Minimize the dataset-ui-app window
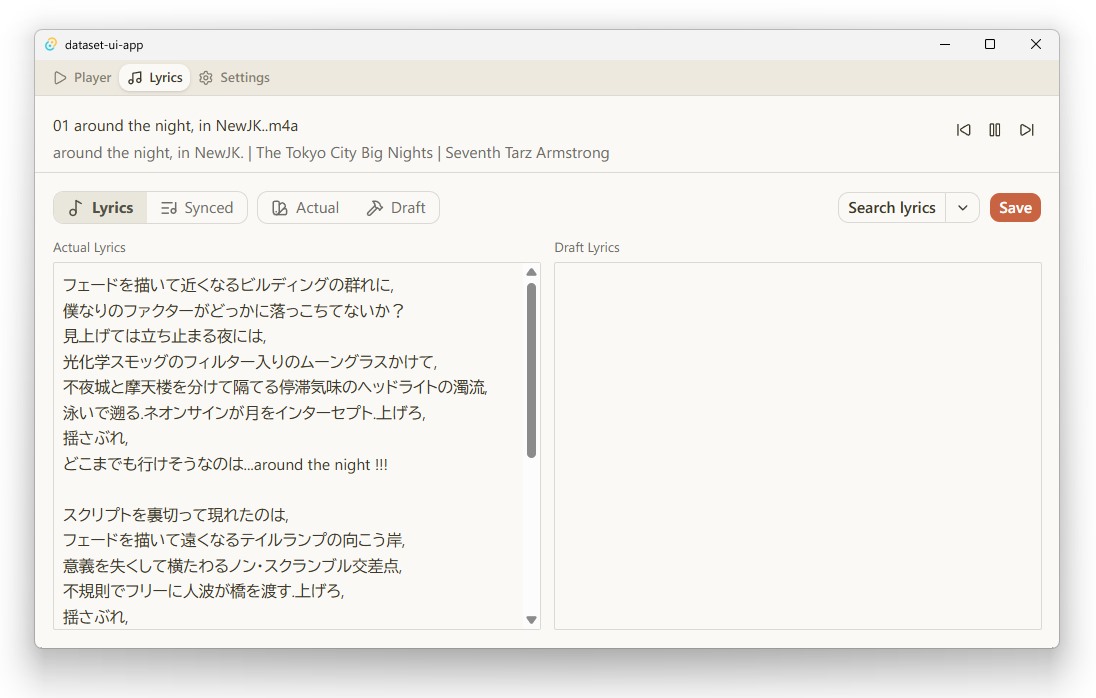This screenshot has height=698, width=1096. click(x=945, y=45)
